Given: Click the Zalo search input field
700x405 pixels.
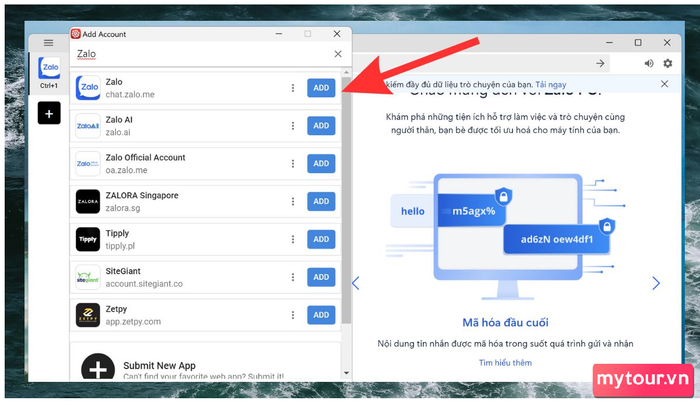Looking at the screenshot, I should (x=203, y=54).
